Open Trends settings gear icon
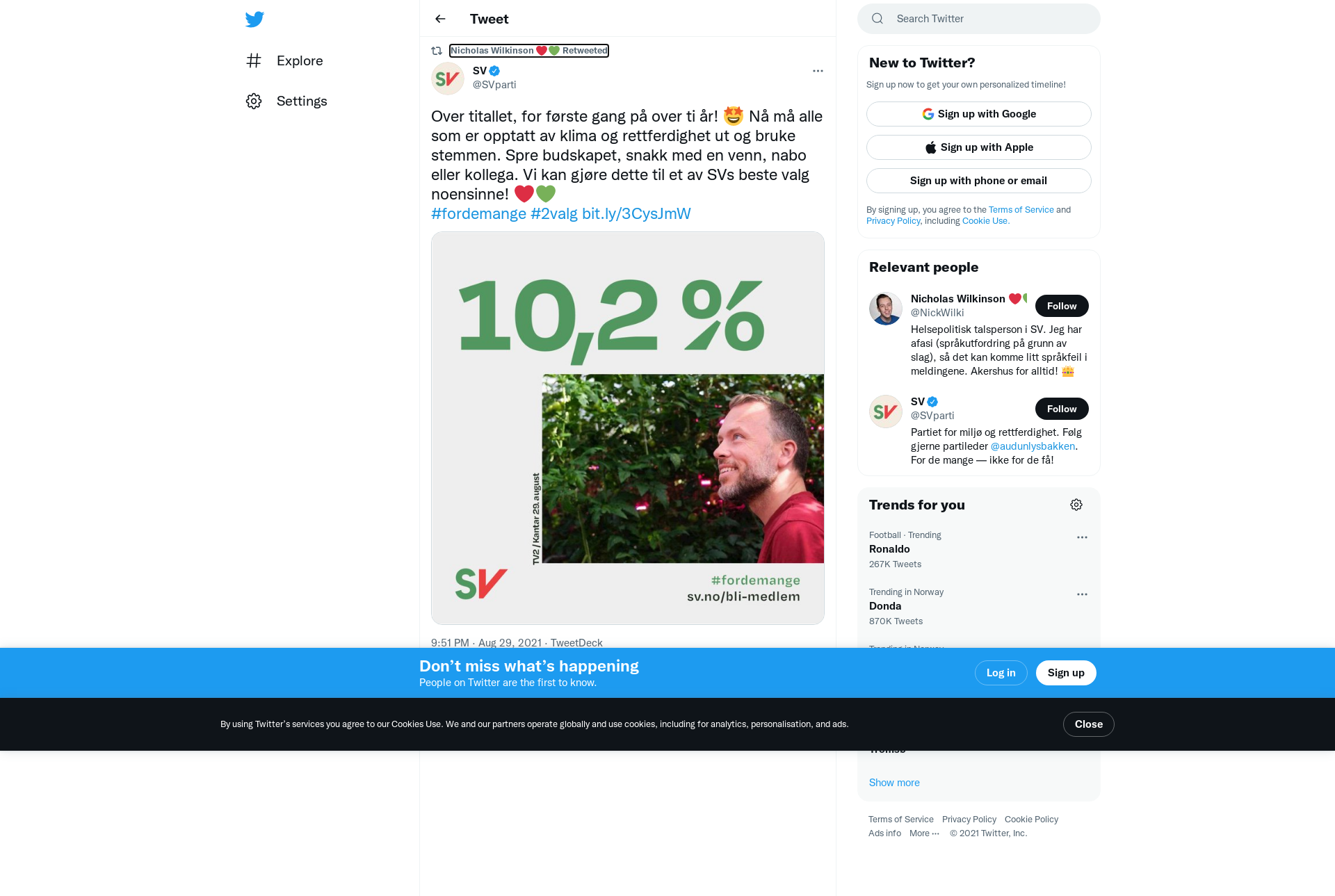 (1076, 505)
